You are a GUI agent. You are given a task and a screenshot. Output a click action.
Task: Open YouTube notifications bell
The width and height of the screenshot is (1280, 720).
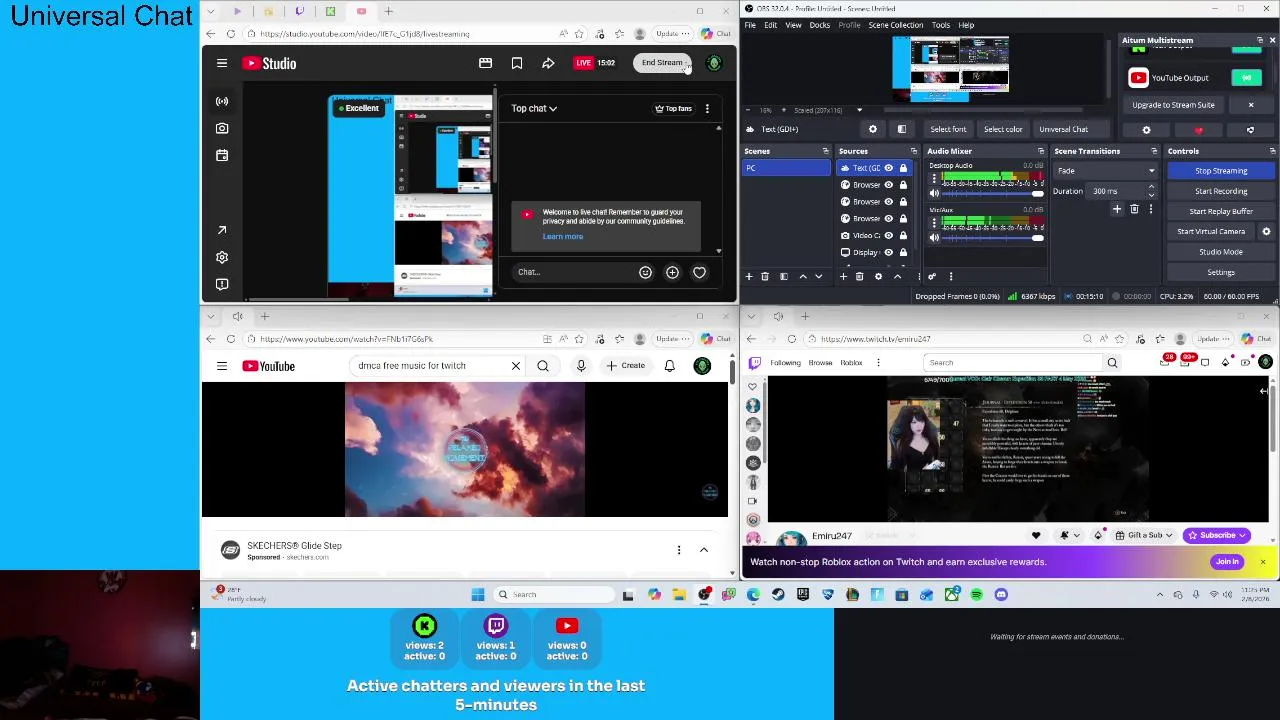point(670,366)
